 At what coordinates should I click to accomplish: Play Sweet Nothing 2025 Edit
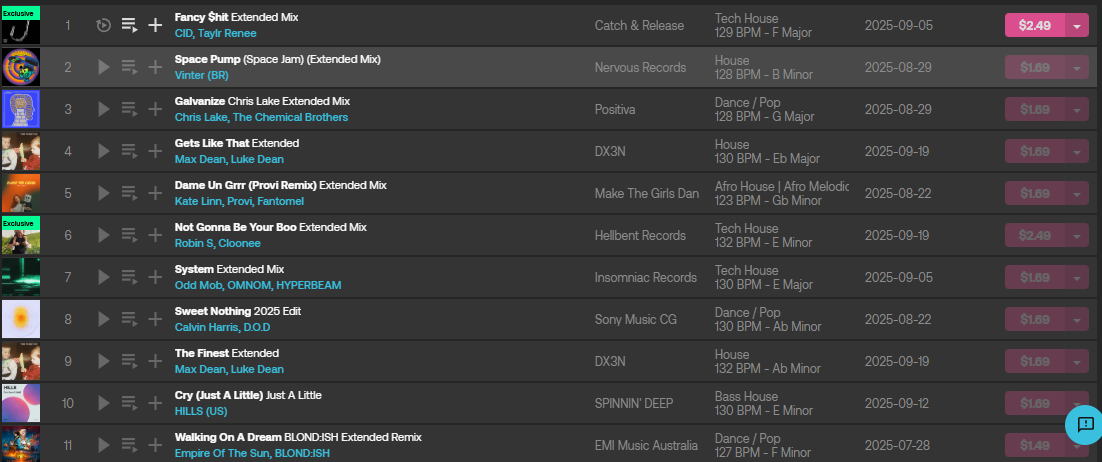[x=103, y=319]
